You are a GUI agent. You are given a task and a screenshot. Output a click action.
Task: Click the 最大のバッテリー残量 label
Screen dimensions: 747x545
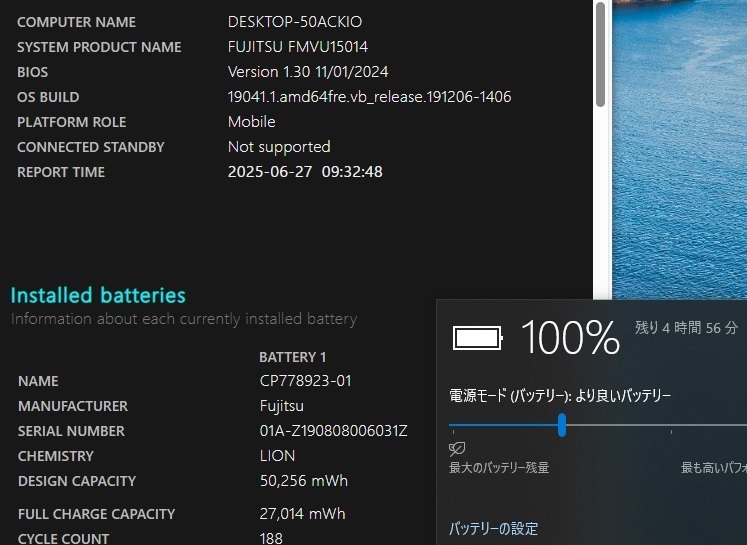[499, 468]
